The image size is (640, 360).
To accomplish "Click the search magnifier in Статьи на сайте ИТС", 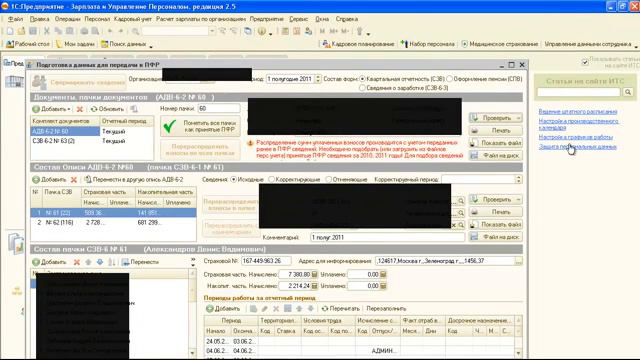I will tap(628, 92).
